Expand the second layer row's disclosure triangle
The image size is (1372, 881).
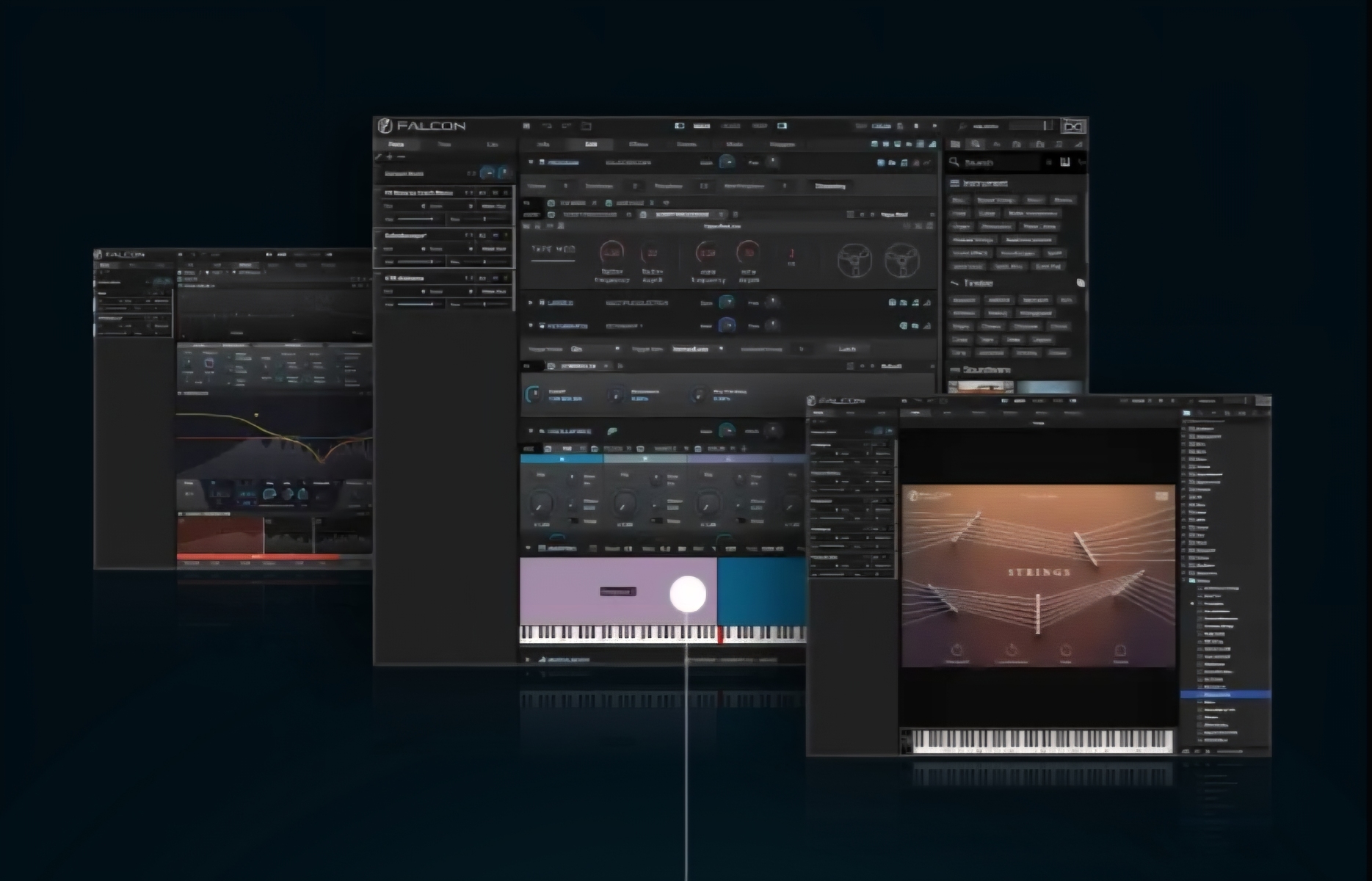(531, 302)
